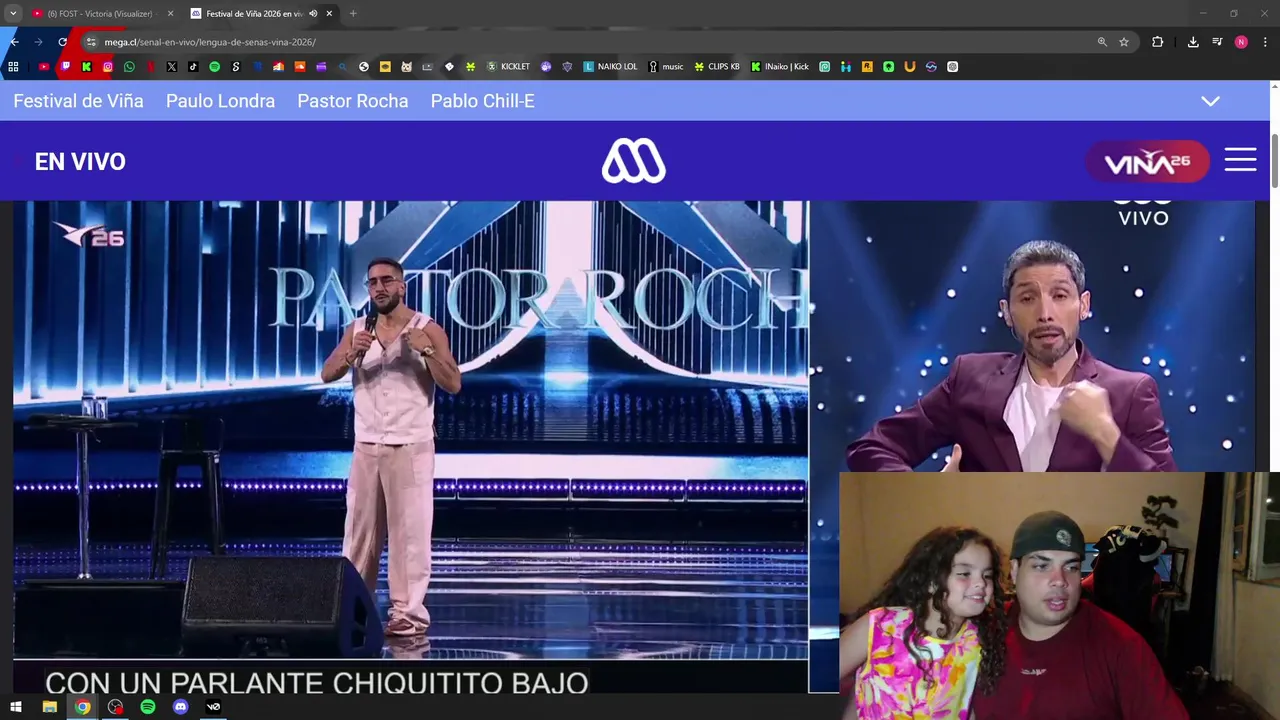1280x720 pixels.
Task: Close the FOST - Victoria tab
Action: (x=170, y=14)
